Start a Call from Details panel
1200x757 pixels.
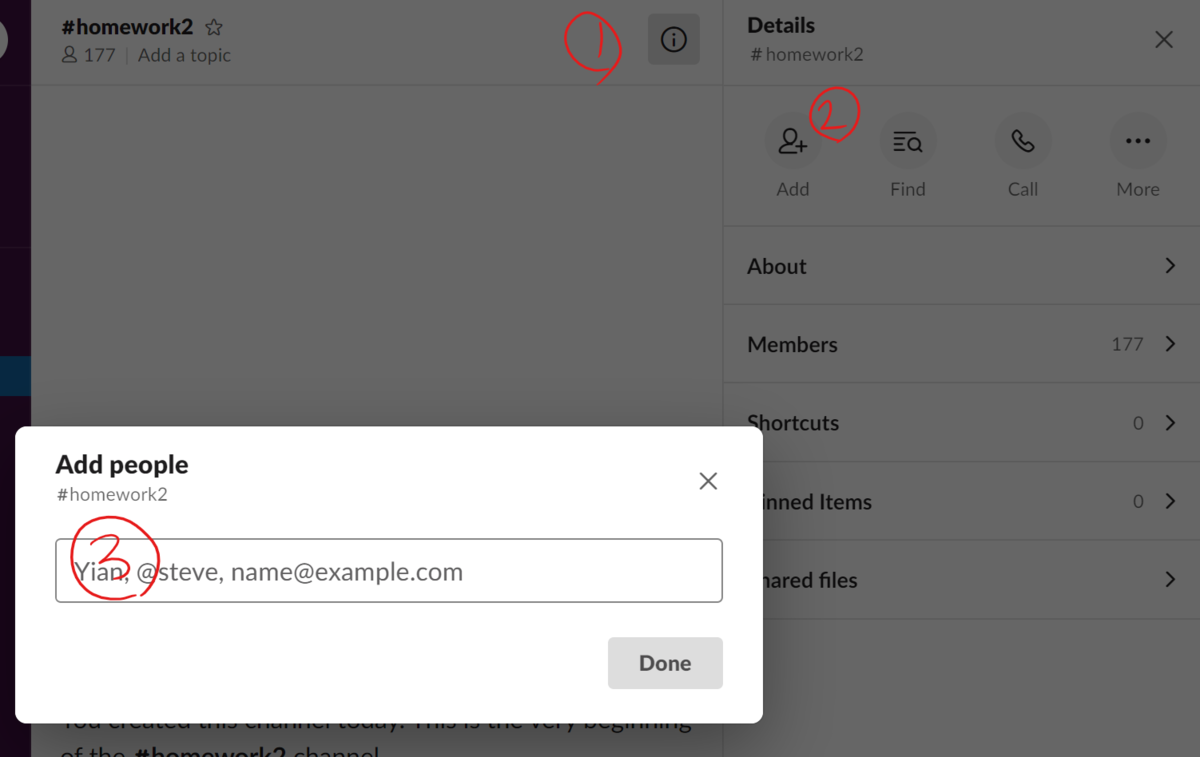point(1023,142)
